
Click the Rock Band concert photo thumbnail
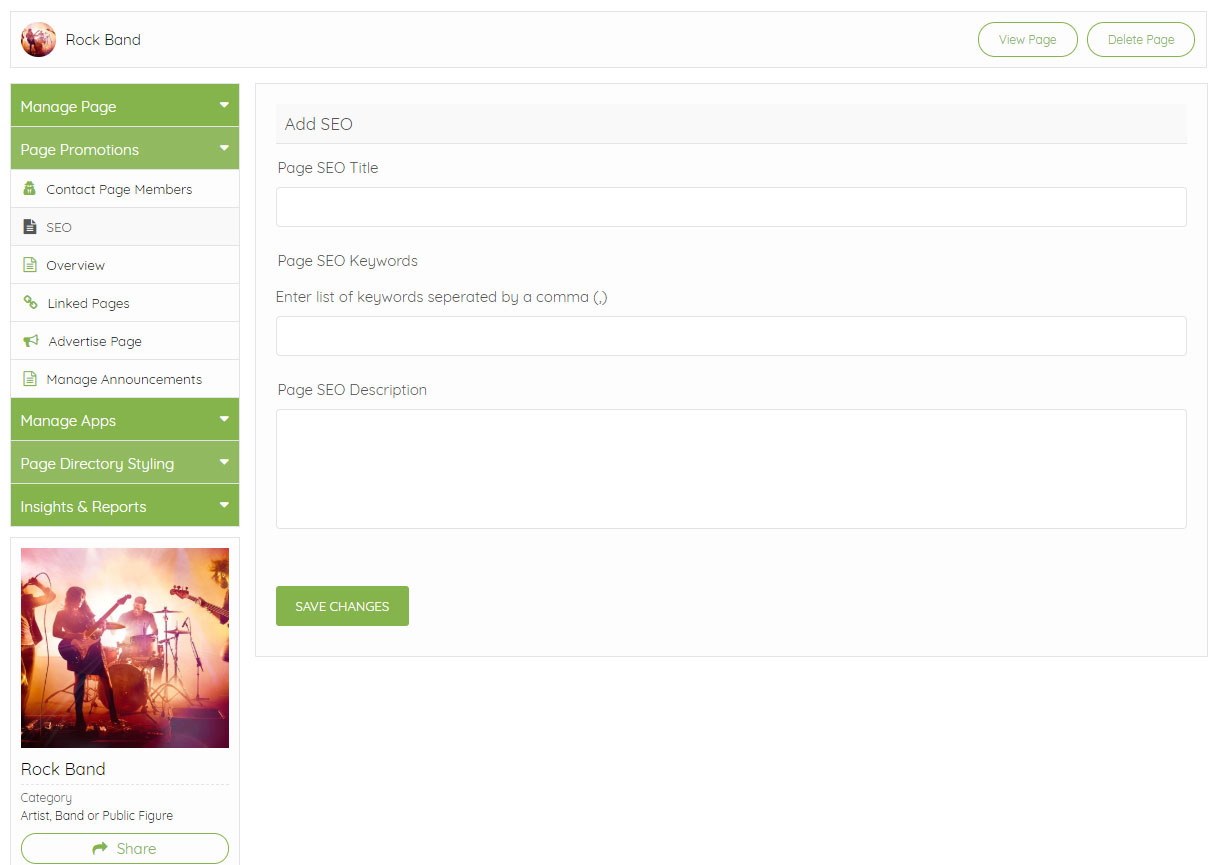pos(125,647)
